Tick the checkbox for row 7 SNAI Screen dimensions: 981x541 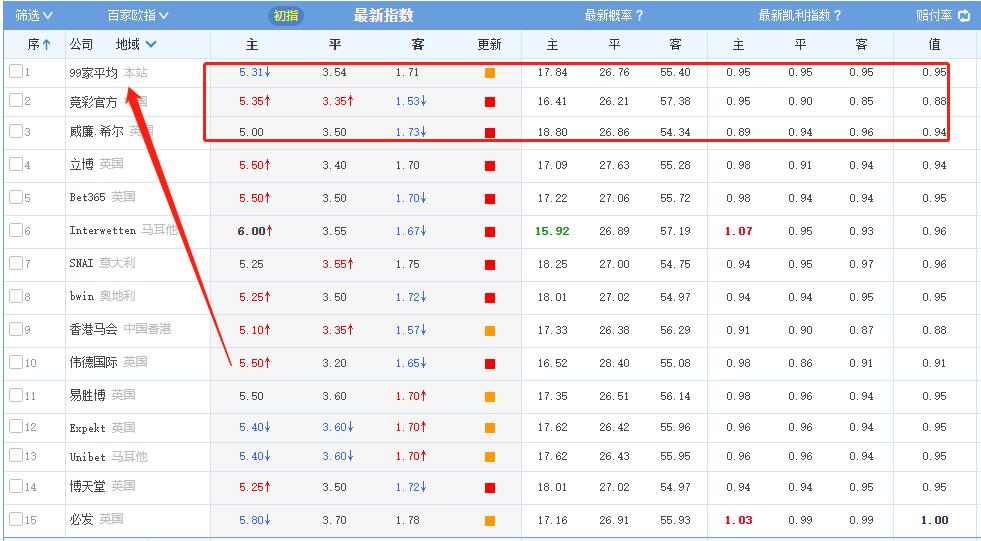16,263
